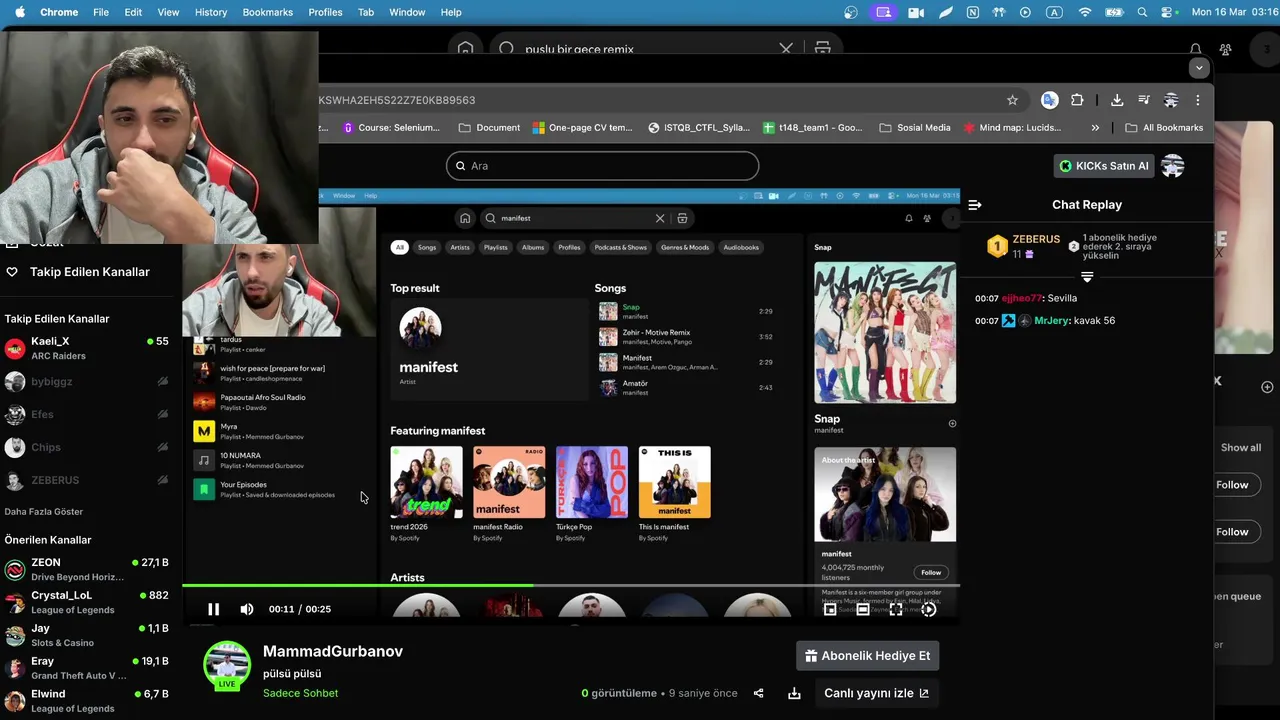The width and height of the screenshot is (1280, 720).
Task: Open battery status menu
Action: point(1114,12)
